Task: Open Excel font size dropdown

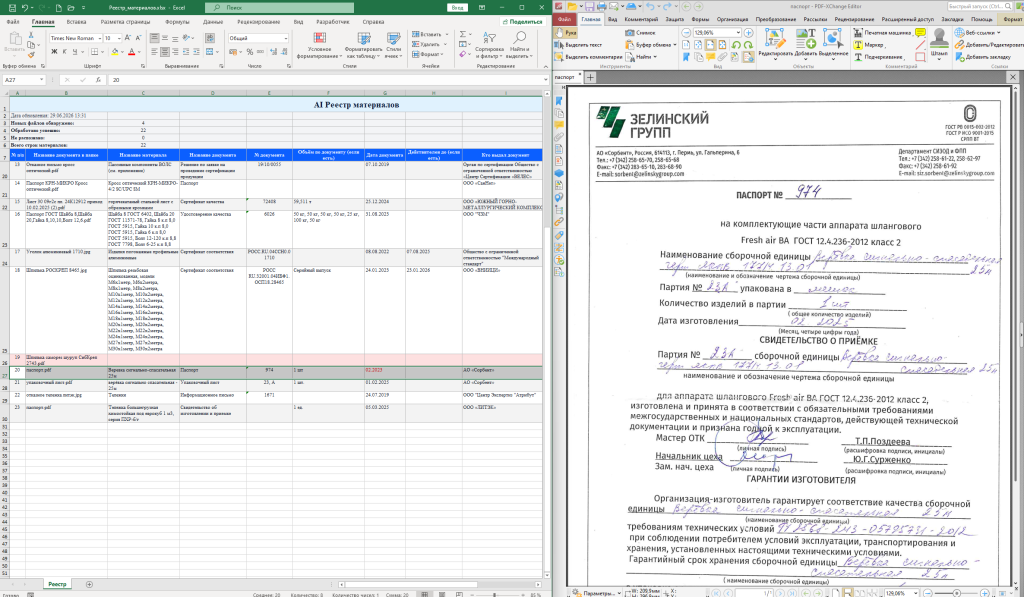Action: pyautogui.click(x=118, y=39)
